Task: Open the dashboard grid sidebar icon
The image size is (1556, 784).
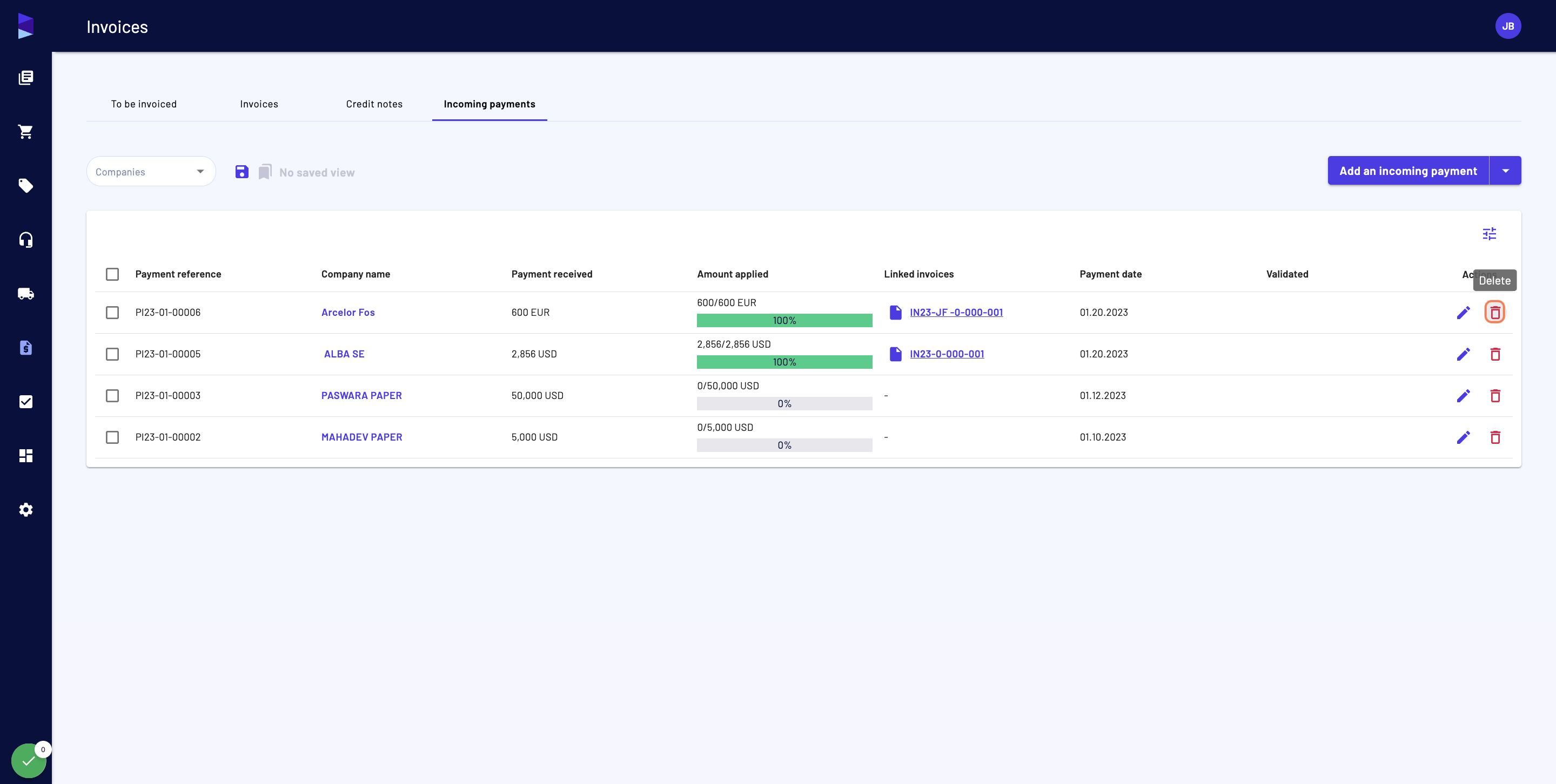Action: [x=25, y=456]
